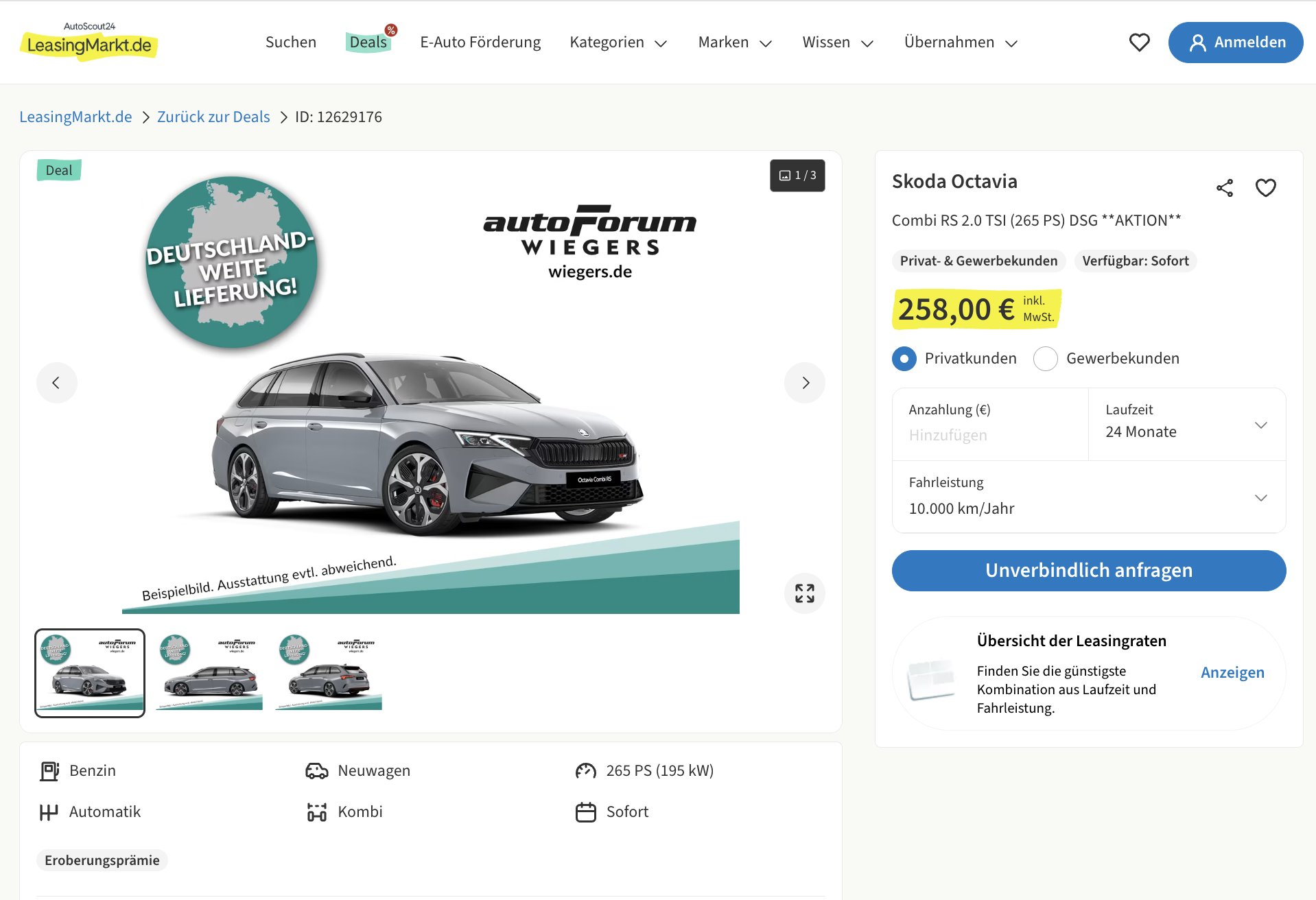Expand the car image to fullscreen
Screen dimensions: 1316x900
click(804, 593)
